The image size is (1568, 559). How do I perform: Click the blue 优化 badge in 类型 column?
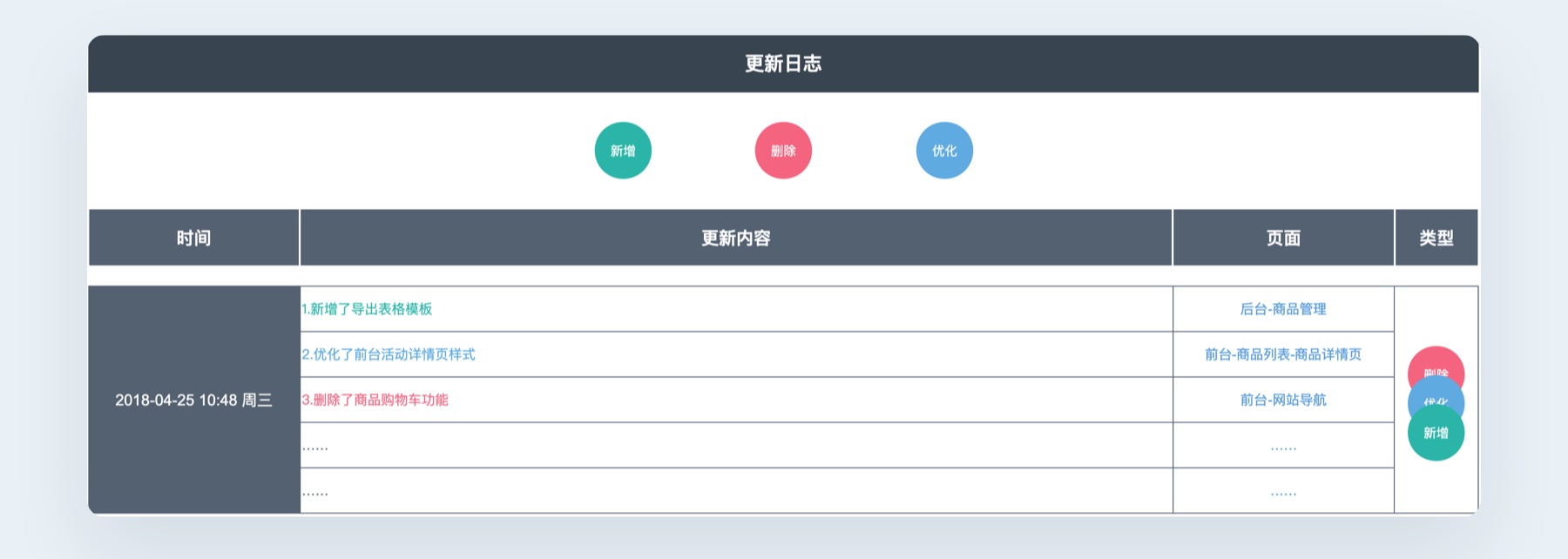pyautogui.click(x=1436, y=402)
